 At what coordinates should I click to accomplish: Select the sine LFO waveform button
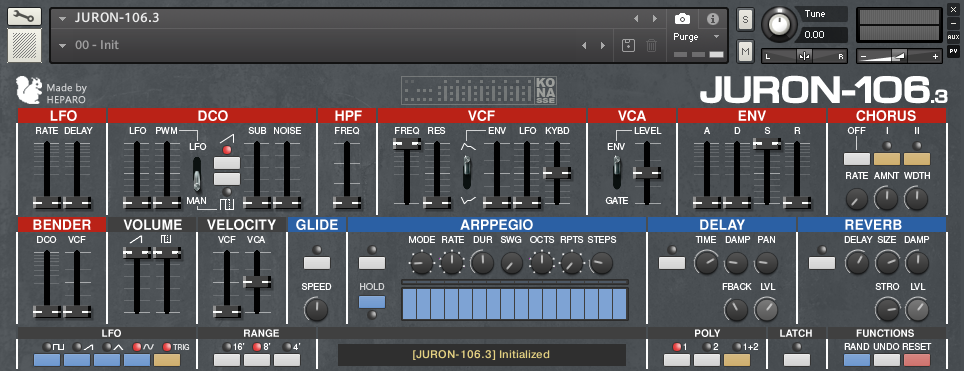click(137, 360)
